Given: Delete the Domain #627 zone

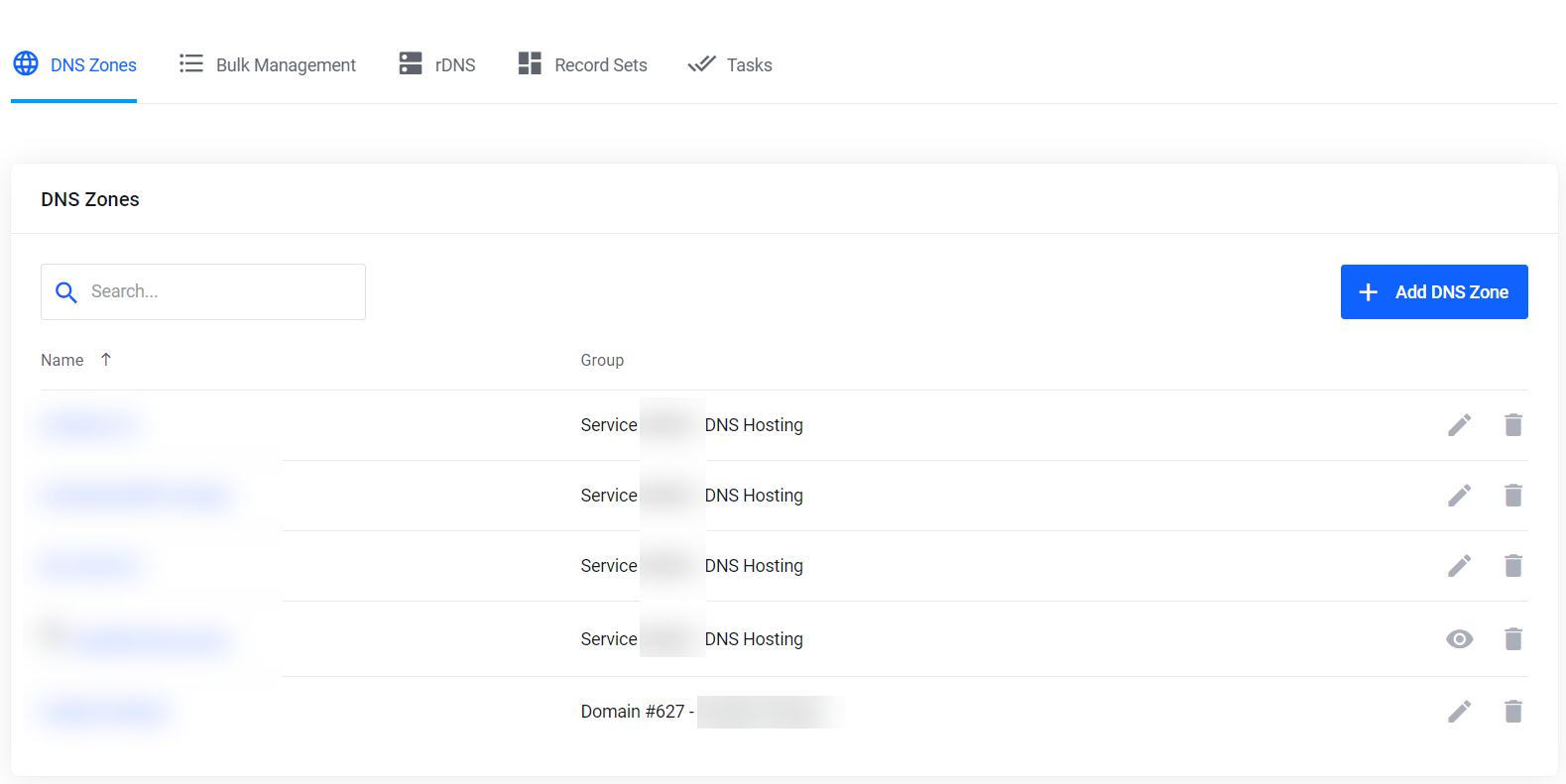Looking at the screenshot, I should click(x=1512, y=712).
